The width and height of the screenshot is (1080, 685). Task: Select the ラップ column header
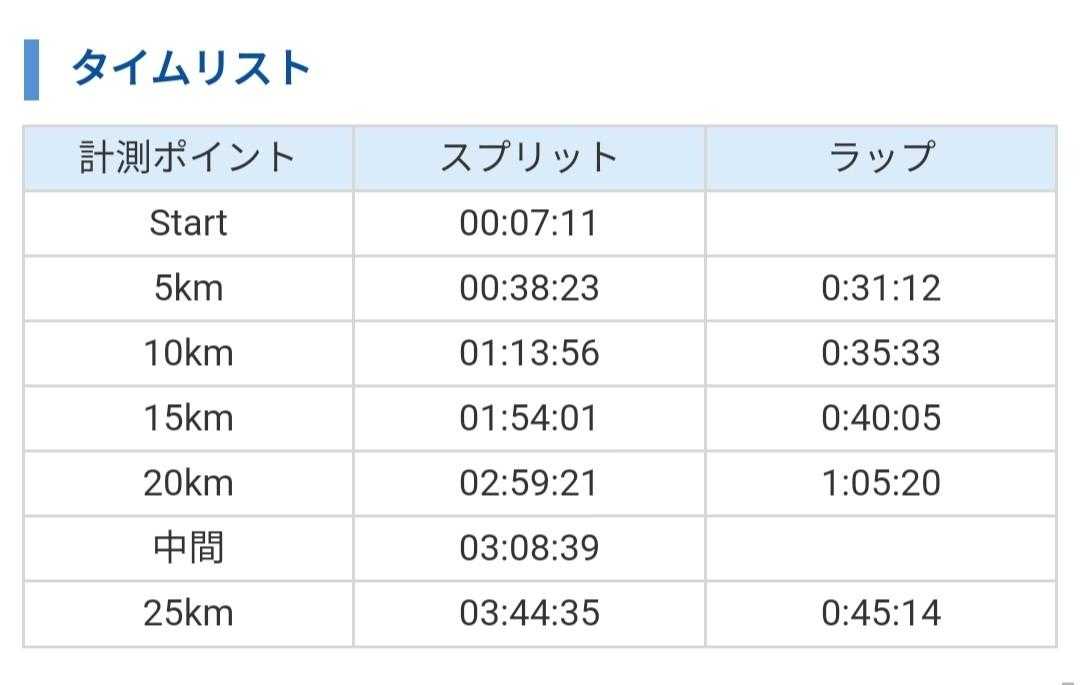(x=881, y=158)
